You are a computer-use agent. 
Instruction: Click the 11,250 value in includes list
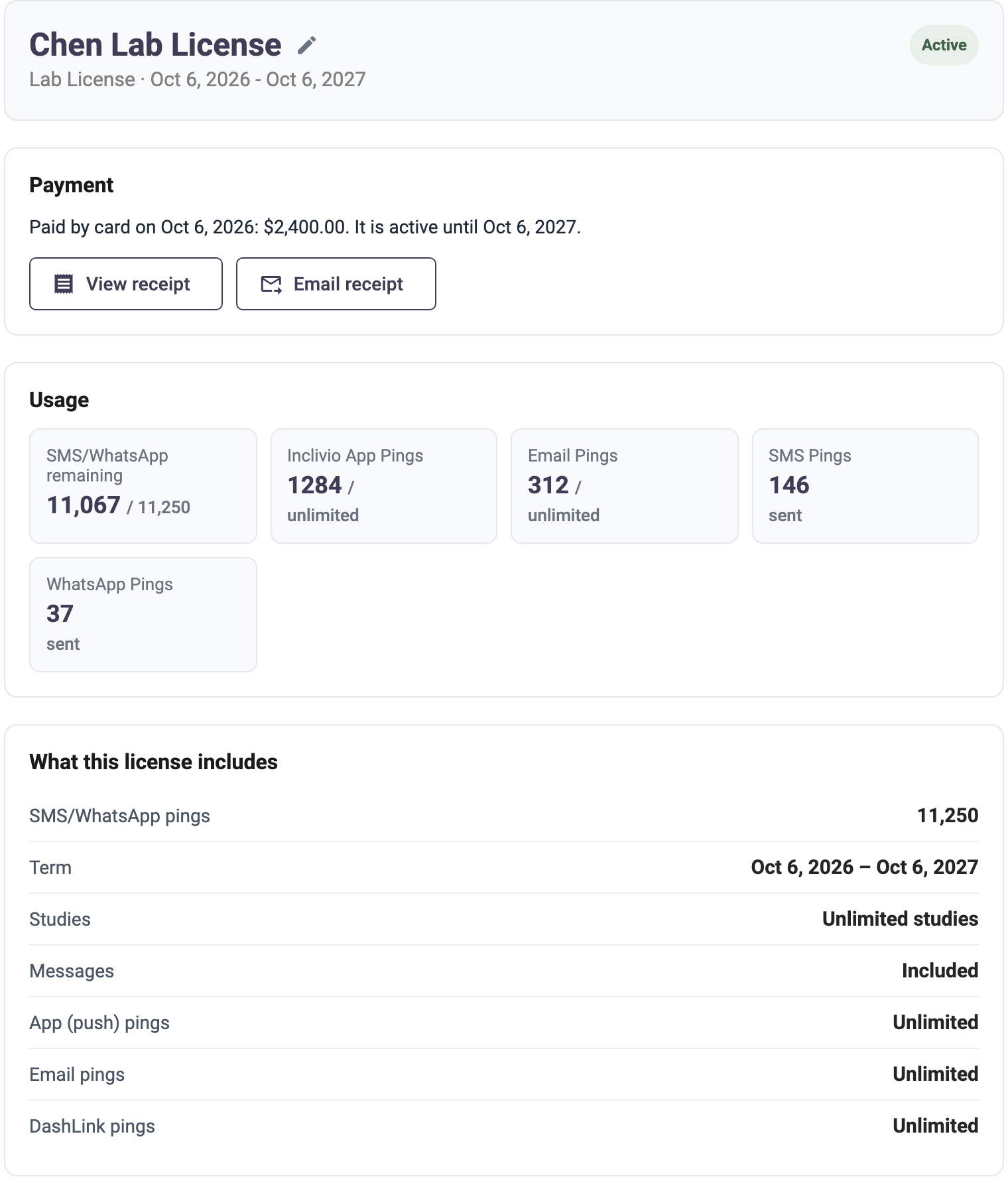tap(948, 816)
